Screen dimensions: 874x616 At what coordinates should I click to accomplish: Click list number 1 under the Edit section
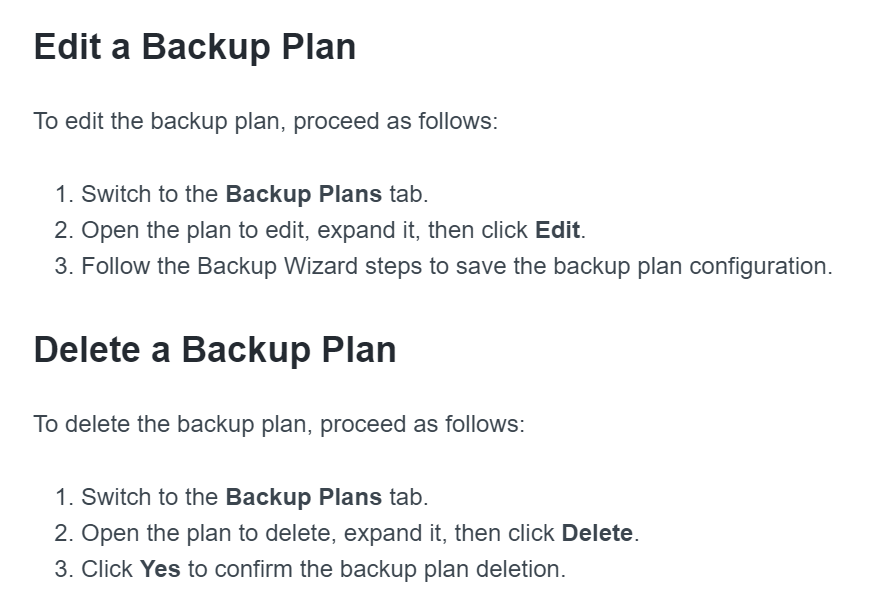coord(63,194)
